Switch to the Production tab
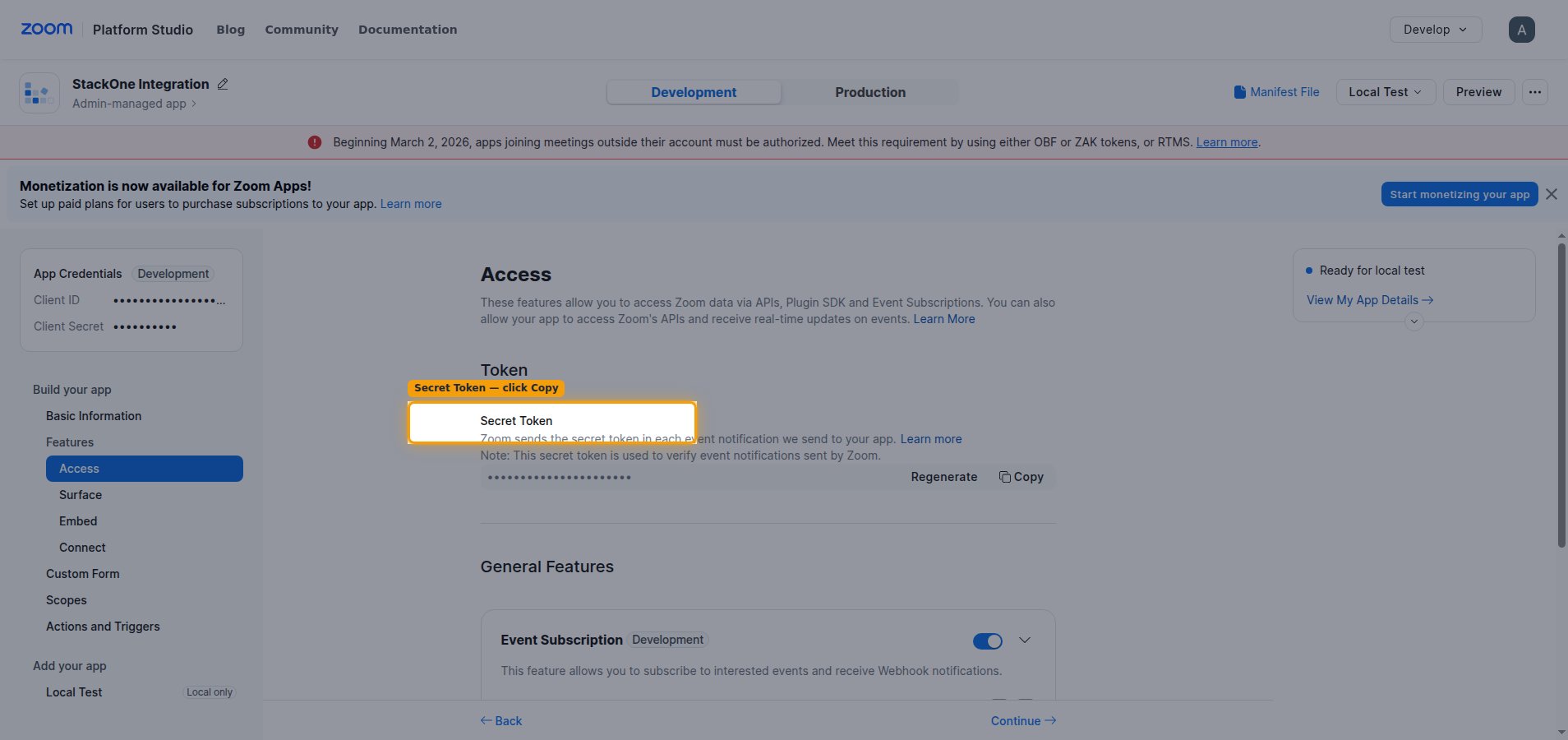Screen dimensions: 1568x740 [870, 92]
